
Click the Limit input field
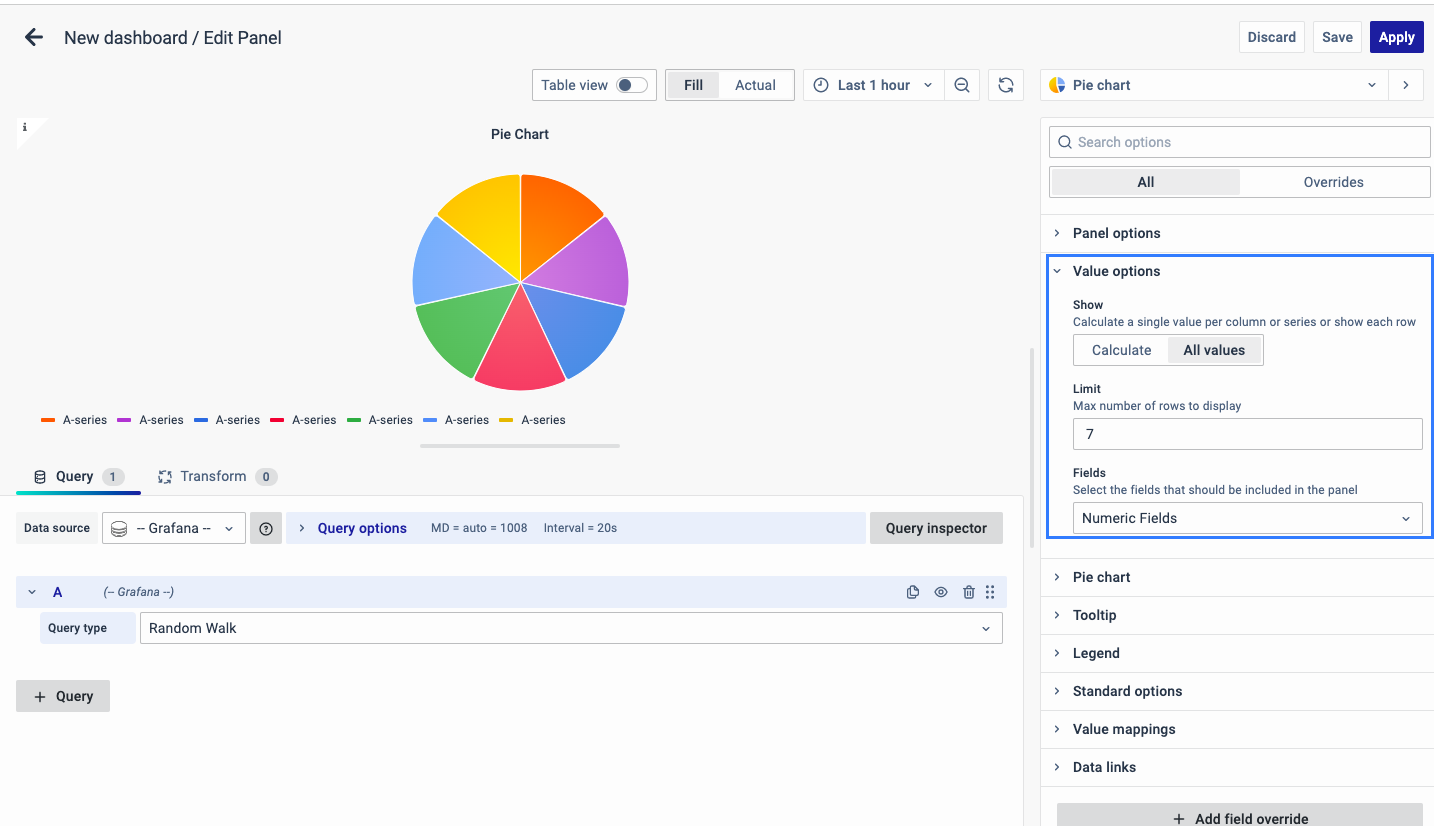coord(1247,434)
